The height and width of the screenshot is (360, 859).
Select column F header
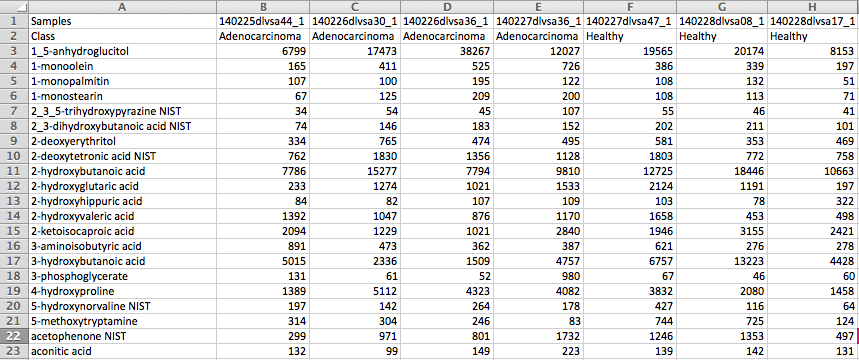(x=630, y=7)
